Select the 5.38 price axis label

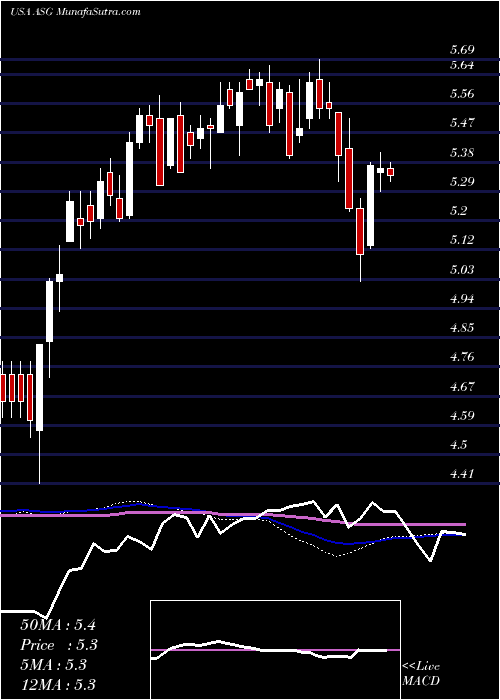[x=462, y=153]
